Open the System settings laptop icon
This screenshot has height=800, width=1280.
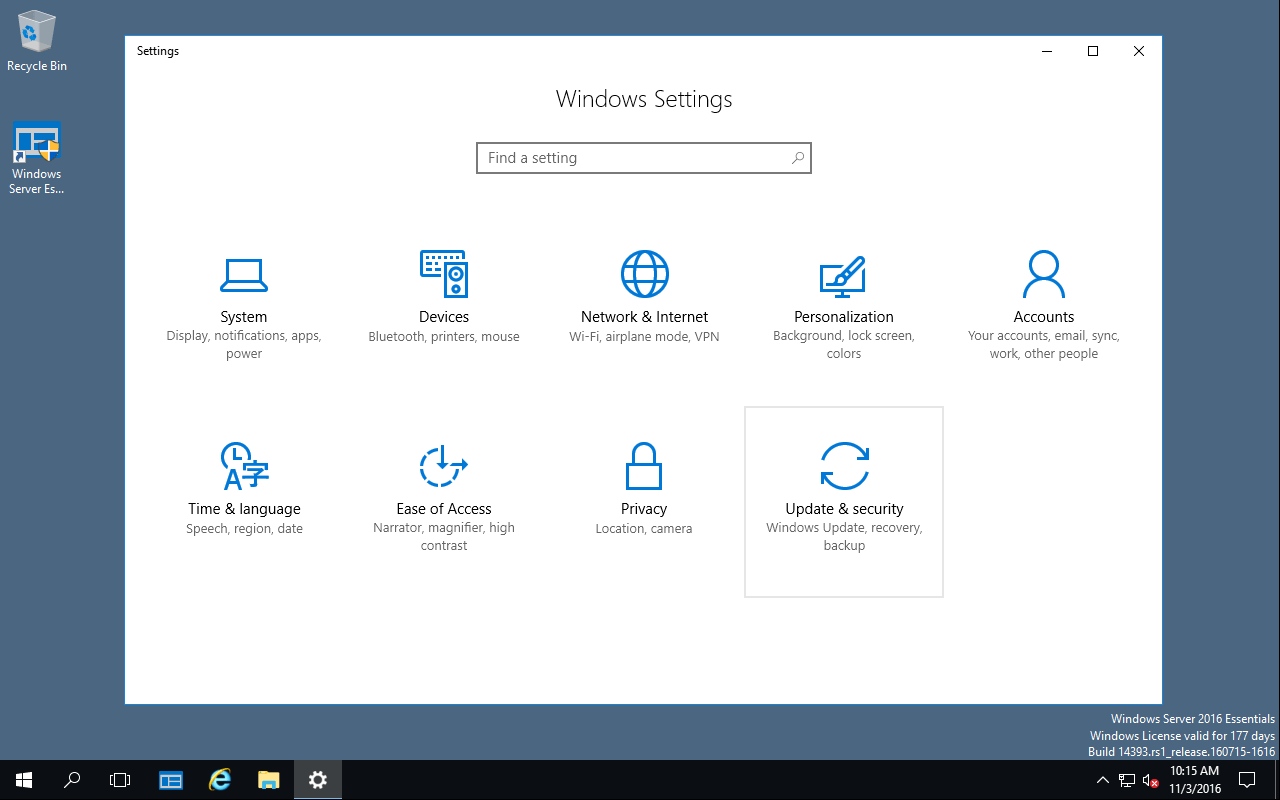(x=244, y=274)
